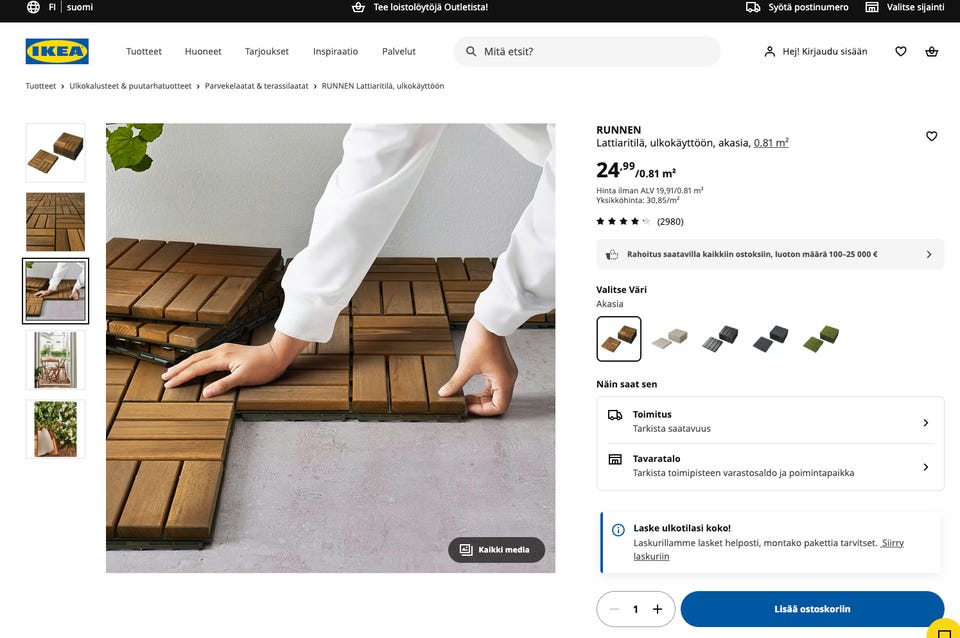Screen dimensions: 960x638
Task: Click the delivery truck Syötä postinumero icon
Action: coord(752,7)
